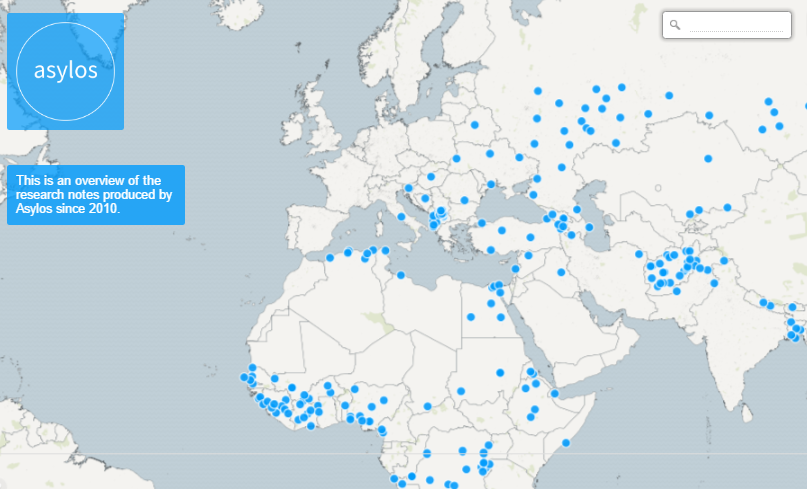Select the lone marker in western Egypt

click(470, 318)
